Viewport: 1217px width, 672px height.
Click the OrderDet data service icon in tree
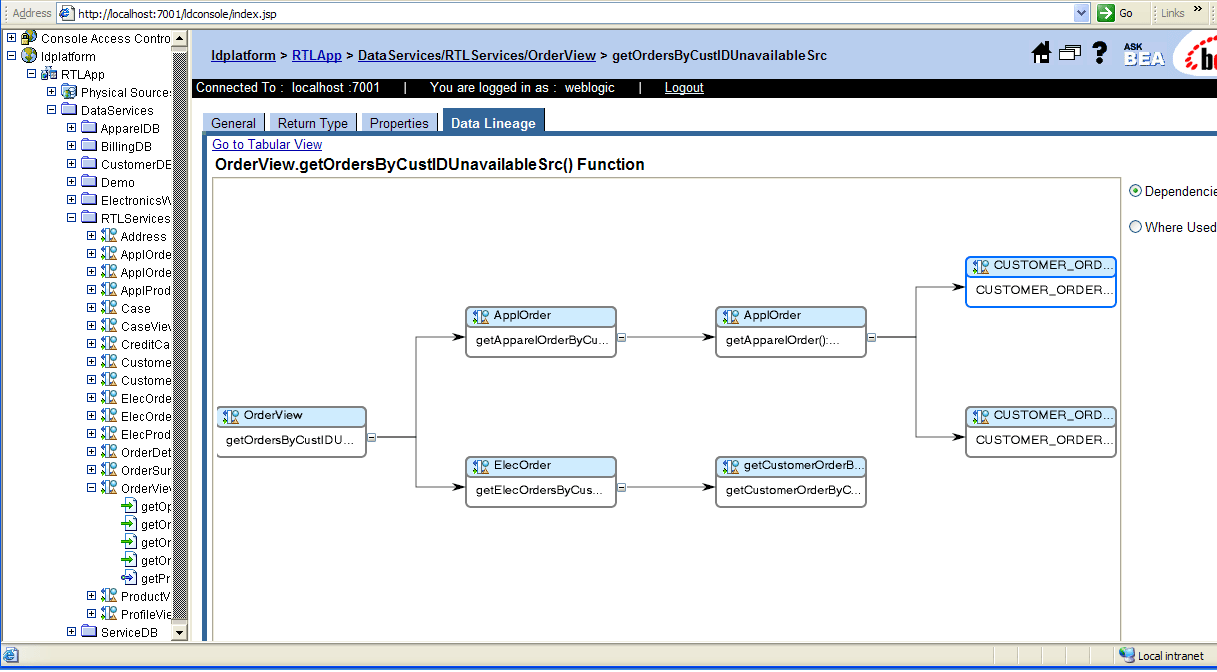coord(109,452)
